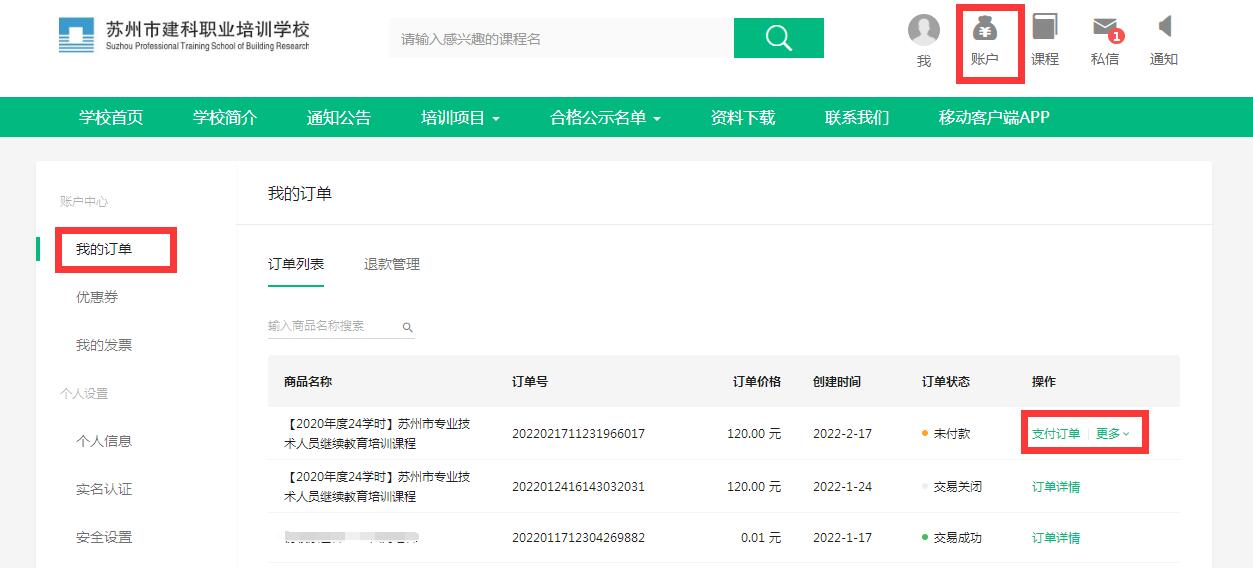Click the magnifier in order search box
This screenshot has height=568, width=1253.
pyautogui.click(x=407, y=327)
